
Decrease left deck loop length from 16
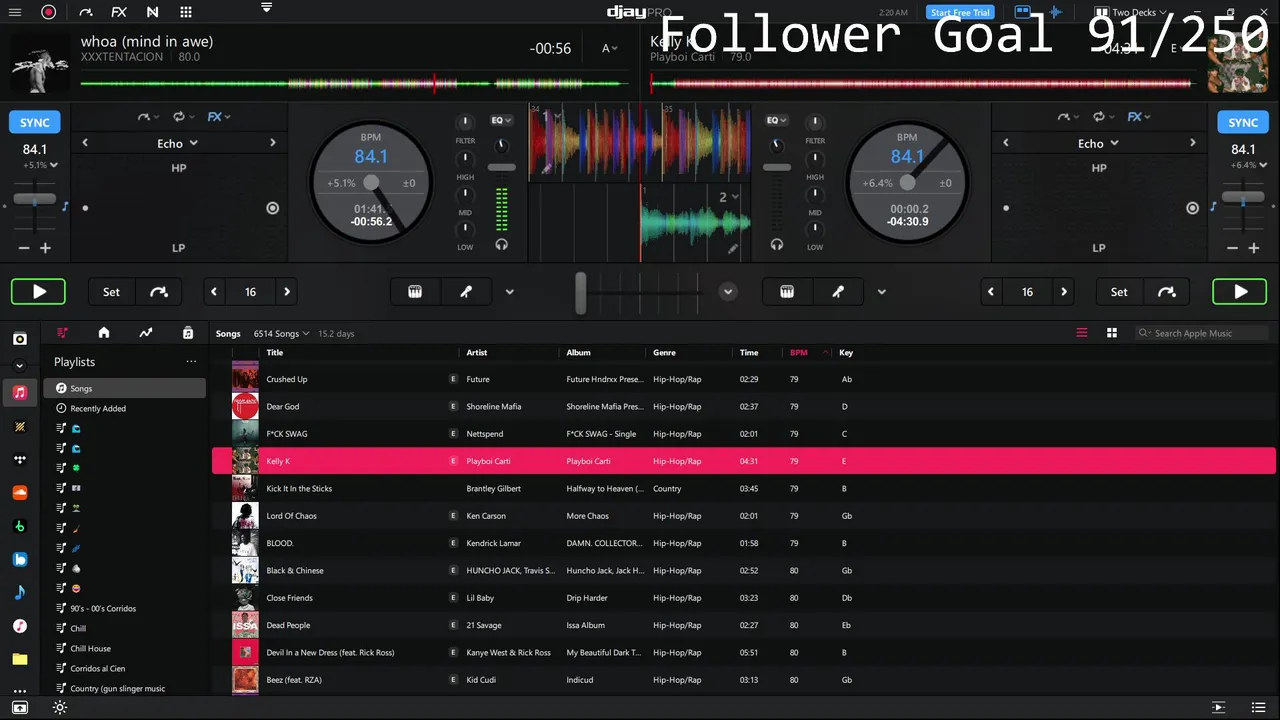point(214,292)
